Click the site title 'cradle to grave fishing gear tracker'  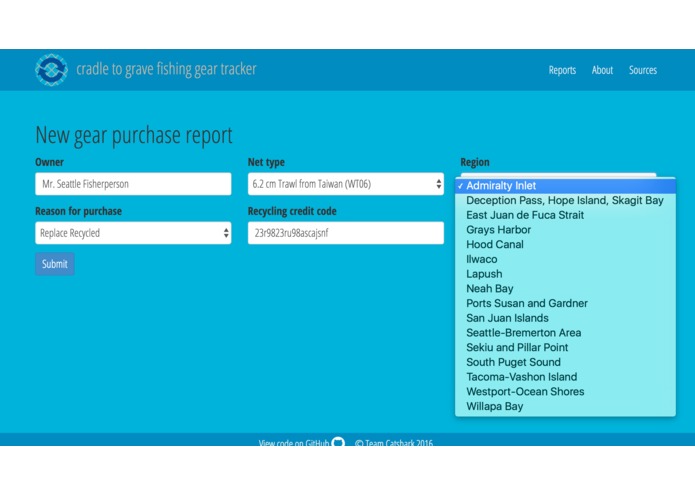point(166,69)
